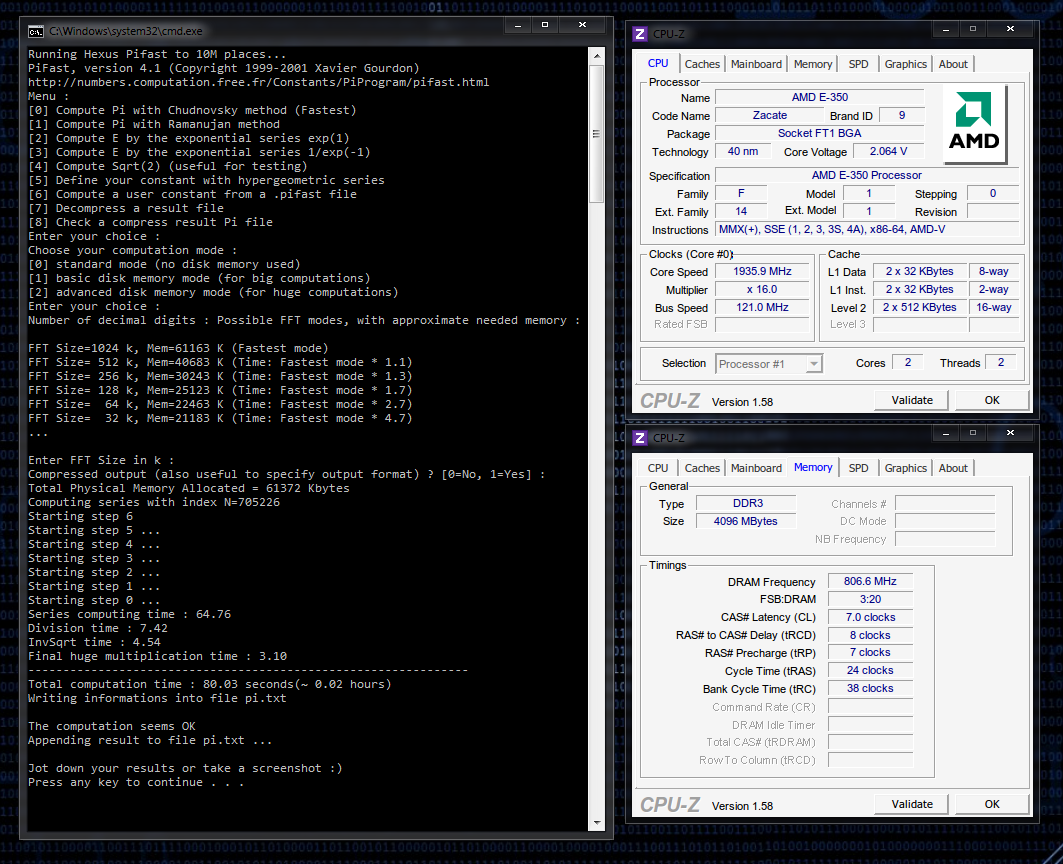Click the cmd window vertical scrollbar thumb
Image resolution: width=1063 pixels, height=864 pixels.
point(597,134)
